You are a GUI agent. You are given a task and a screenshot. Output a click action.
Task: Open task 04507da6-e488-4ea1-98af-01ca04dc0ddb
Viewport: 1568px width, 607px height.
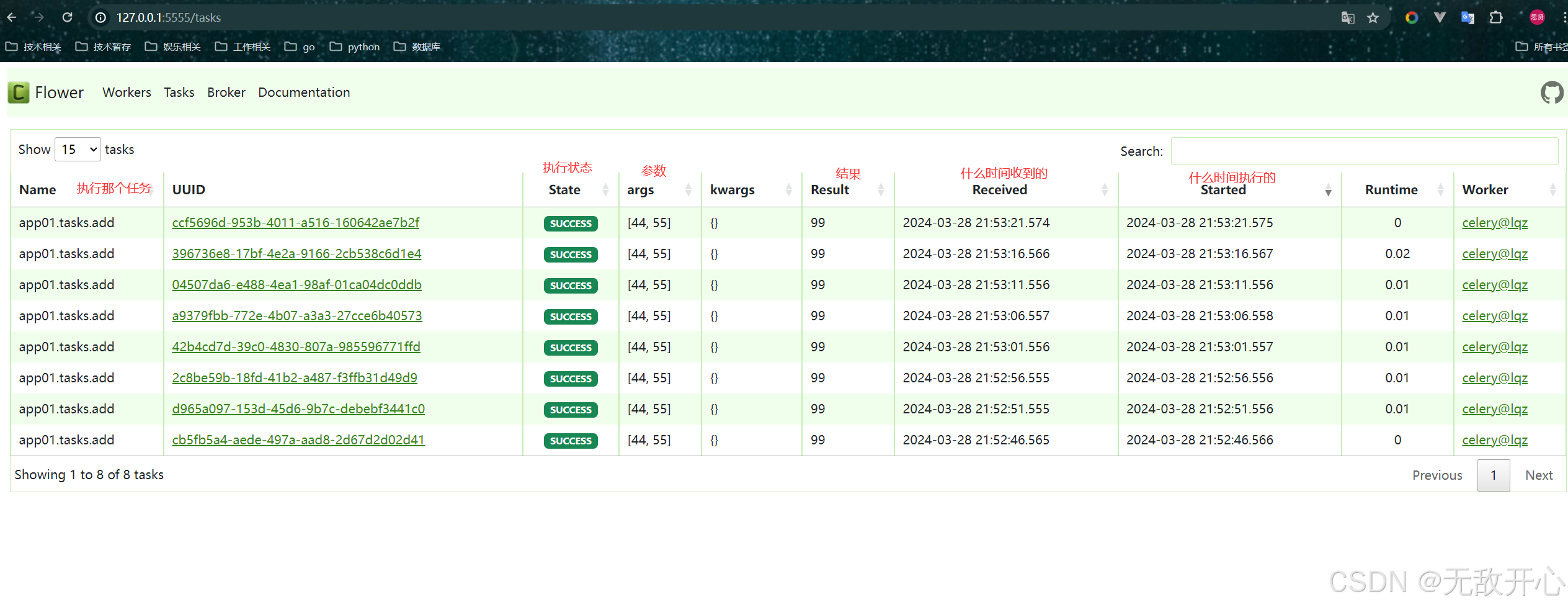pos(296,285)
